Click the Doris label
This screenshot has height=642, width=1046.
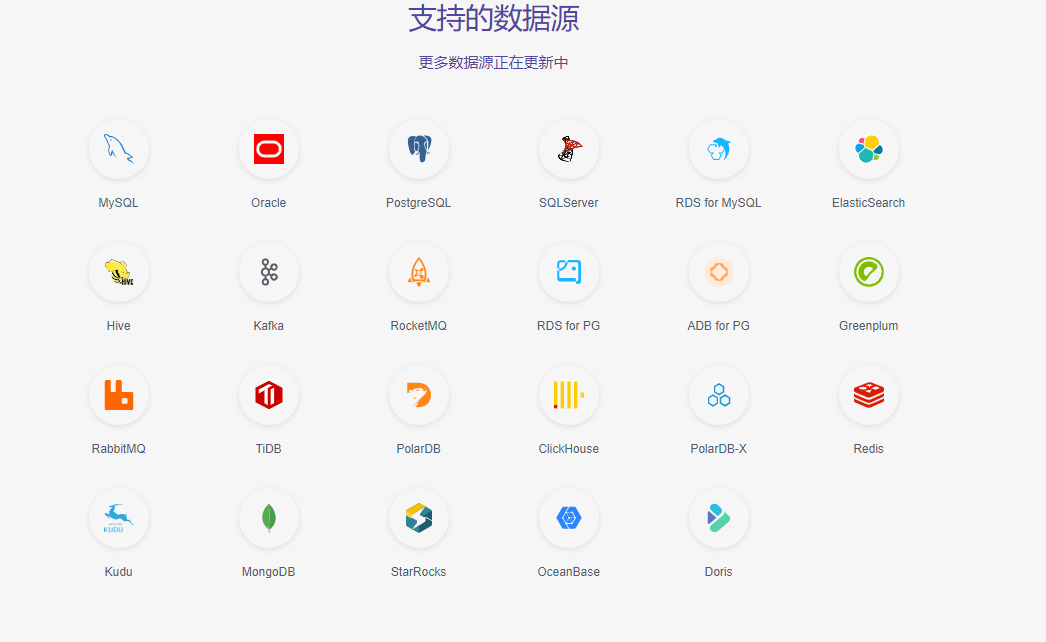click(x=719, y=572)
